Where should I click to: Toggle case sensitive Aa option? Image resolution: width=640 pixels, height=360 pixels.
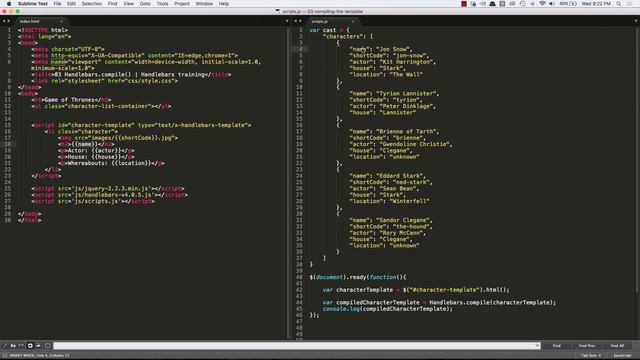[13, 346]
